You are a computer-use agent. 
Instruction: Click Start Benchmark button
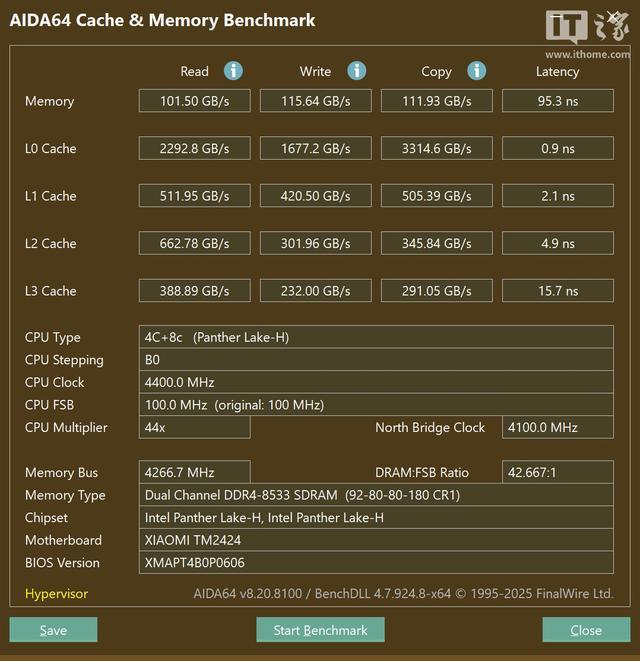click(x=320, y=630)
